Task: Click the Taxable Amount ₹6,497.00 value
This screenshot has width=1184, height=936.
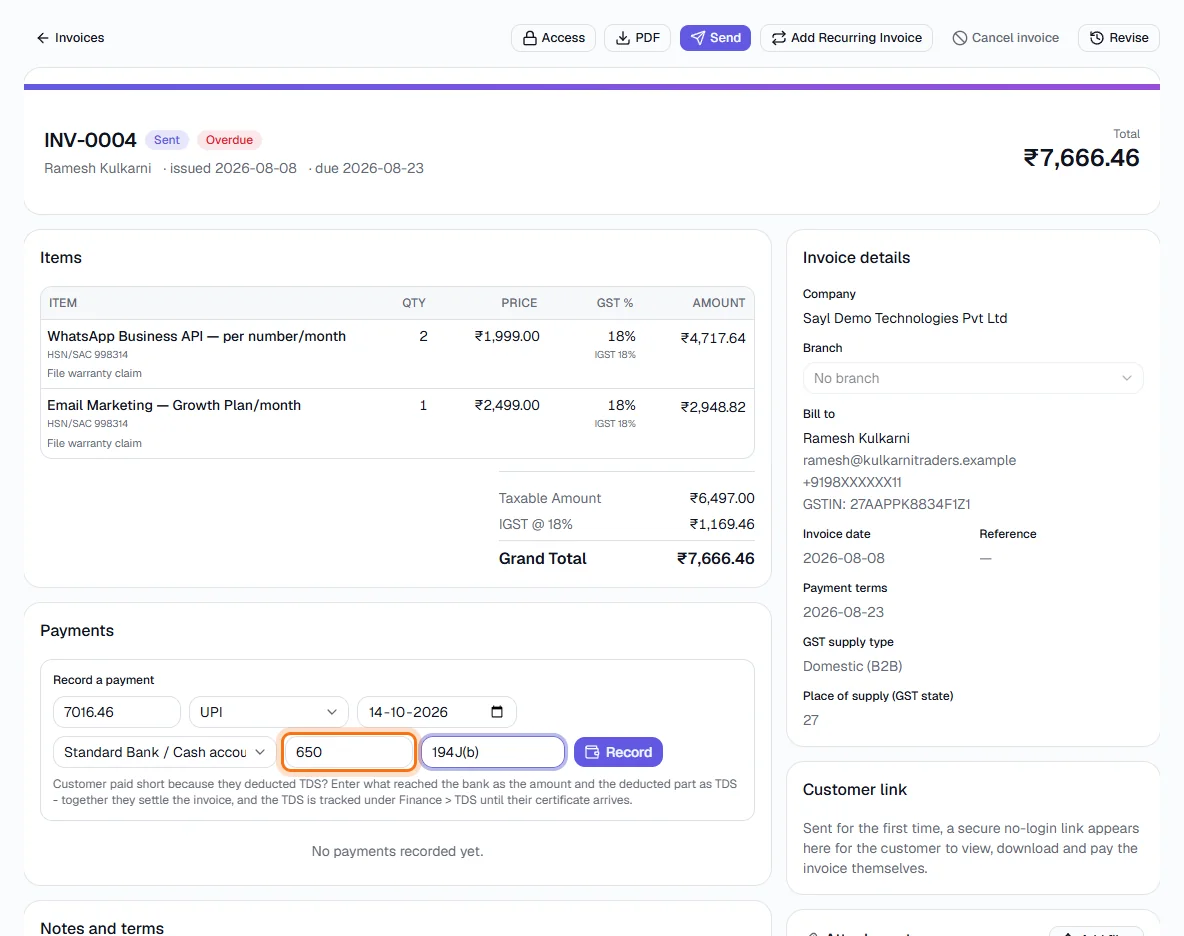Action: tap(721, 498)
